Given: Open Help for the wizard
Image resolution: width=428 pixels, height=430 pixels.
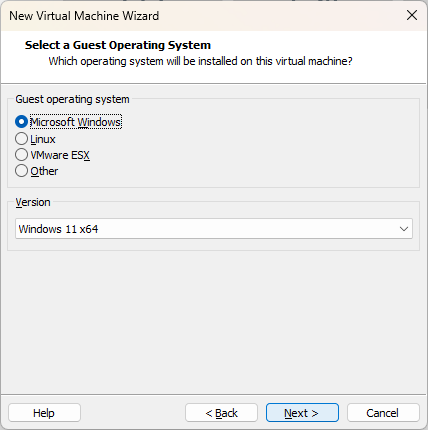Looking at the screenshot, I should 44,413.
